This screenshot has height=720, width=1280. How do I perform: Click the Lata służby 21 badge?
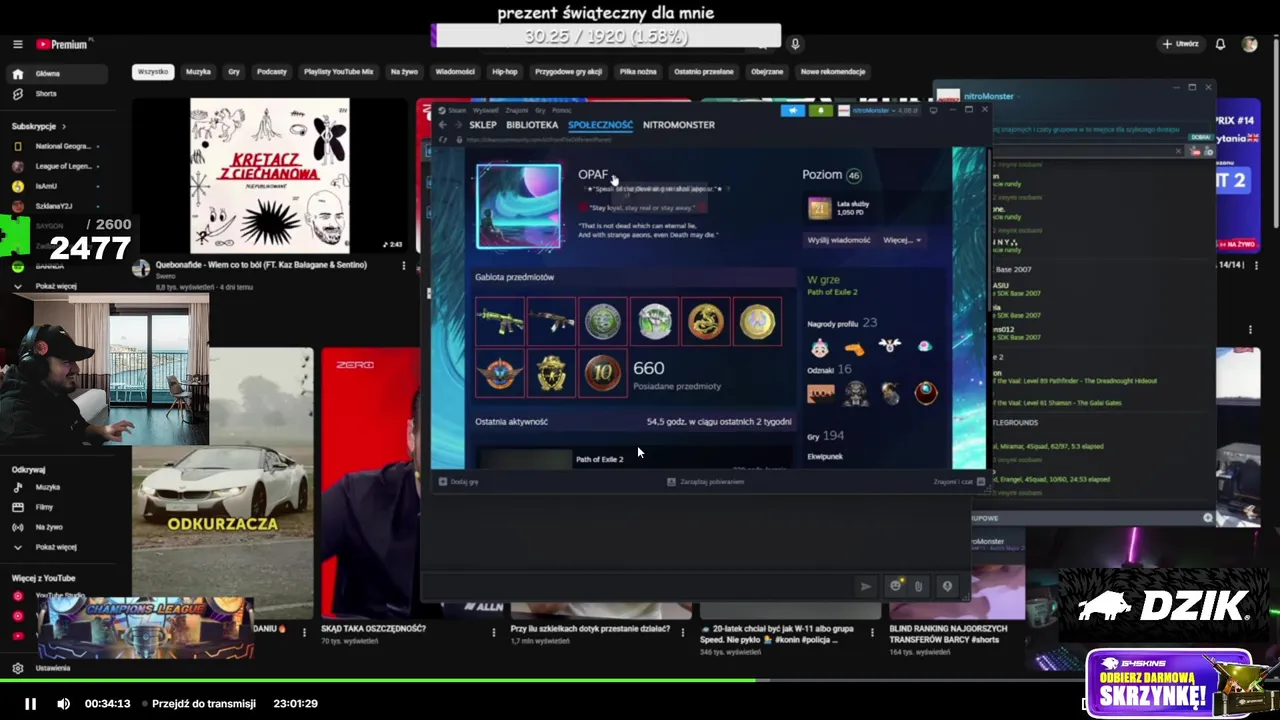819,208
